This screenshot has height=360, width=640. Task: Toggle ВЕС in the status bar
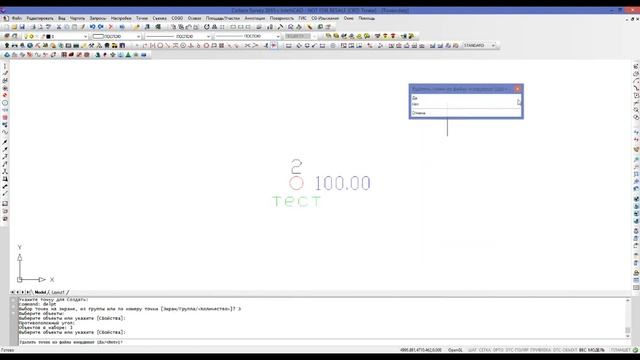[x=583, y=350]
